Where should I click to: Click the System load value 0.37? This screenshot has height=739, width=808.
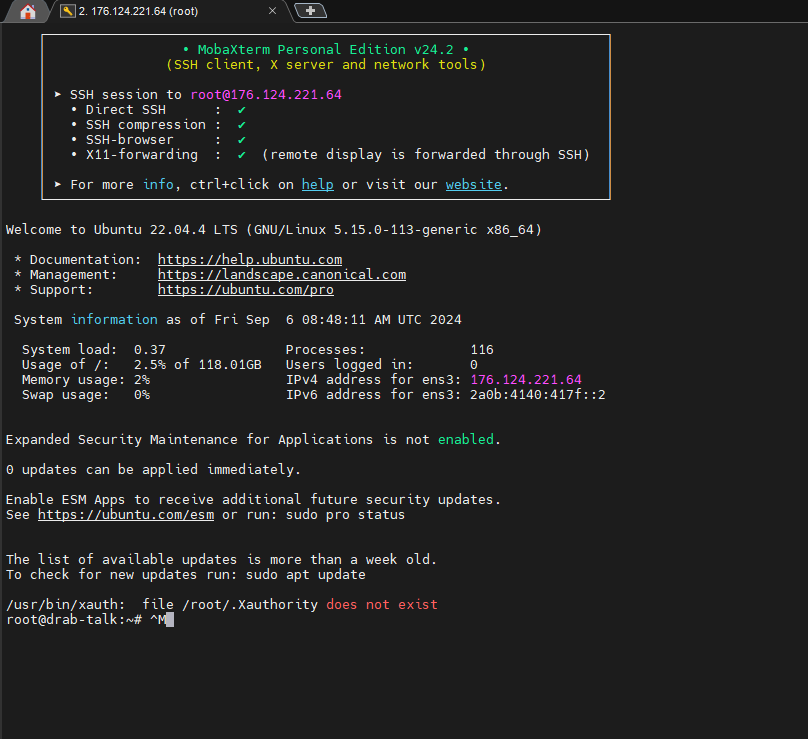coord(150,349)
